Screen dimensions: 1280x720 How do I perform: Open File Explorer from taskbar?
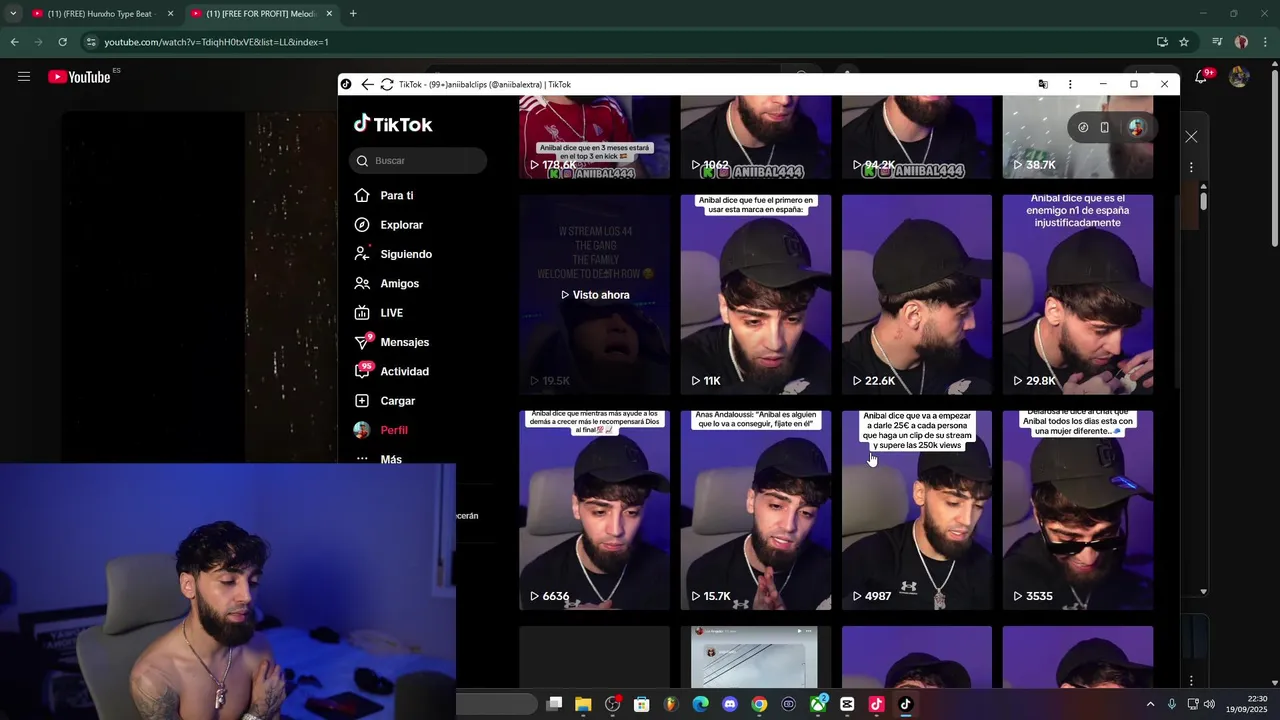pyautogui.click(x=583, y=704)
